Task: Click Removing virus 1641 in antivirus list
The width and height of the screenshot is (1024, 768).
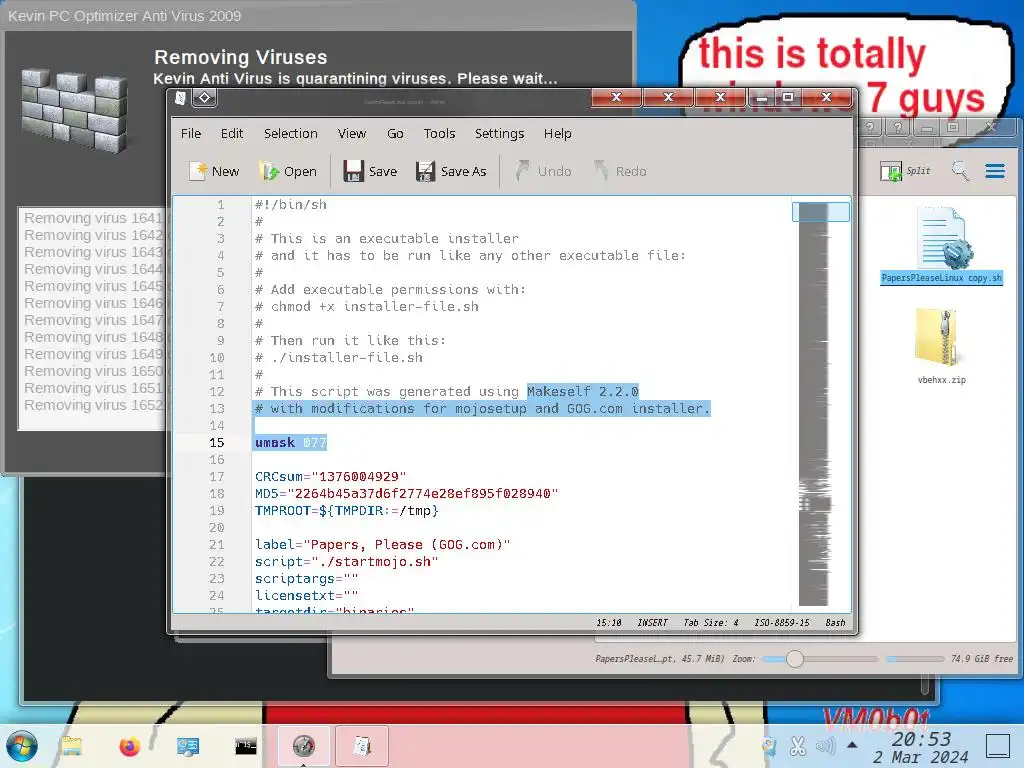Action: (x=93, y=218)
